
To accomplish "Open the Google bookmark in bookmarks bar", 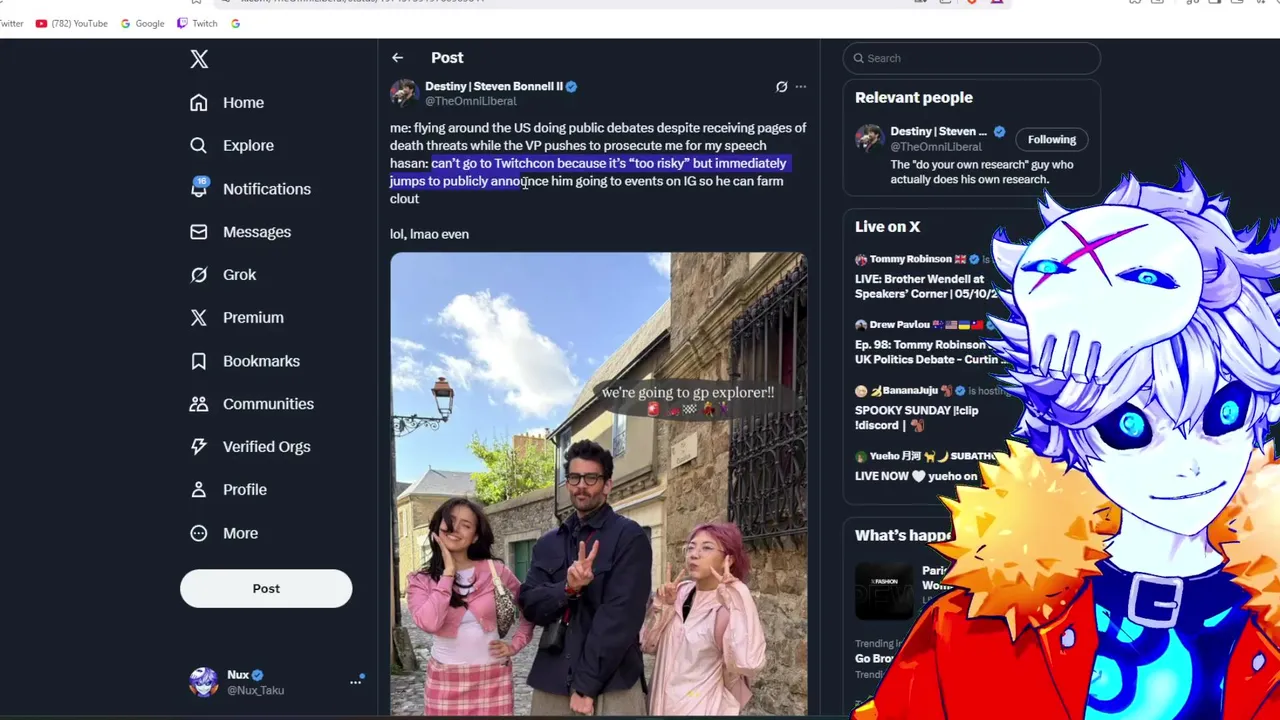I will tap(142, 23).
